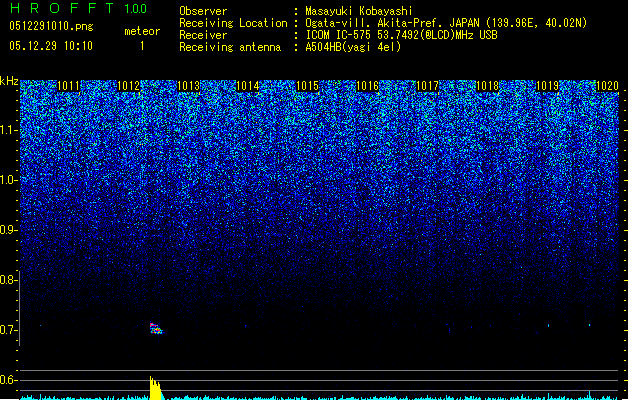
Task: Click the 1016 time marker
Action: click(367, 86)
